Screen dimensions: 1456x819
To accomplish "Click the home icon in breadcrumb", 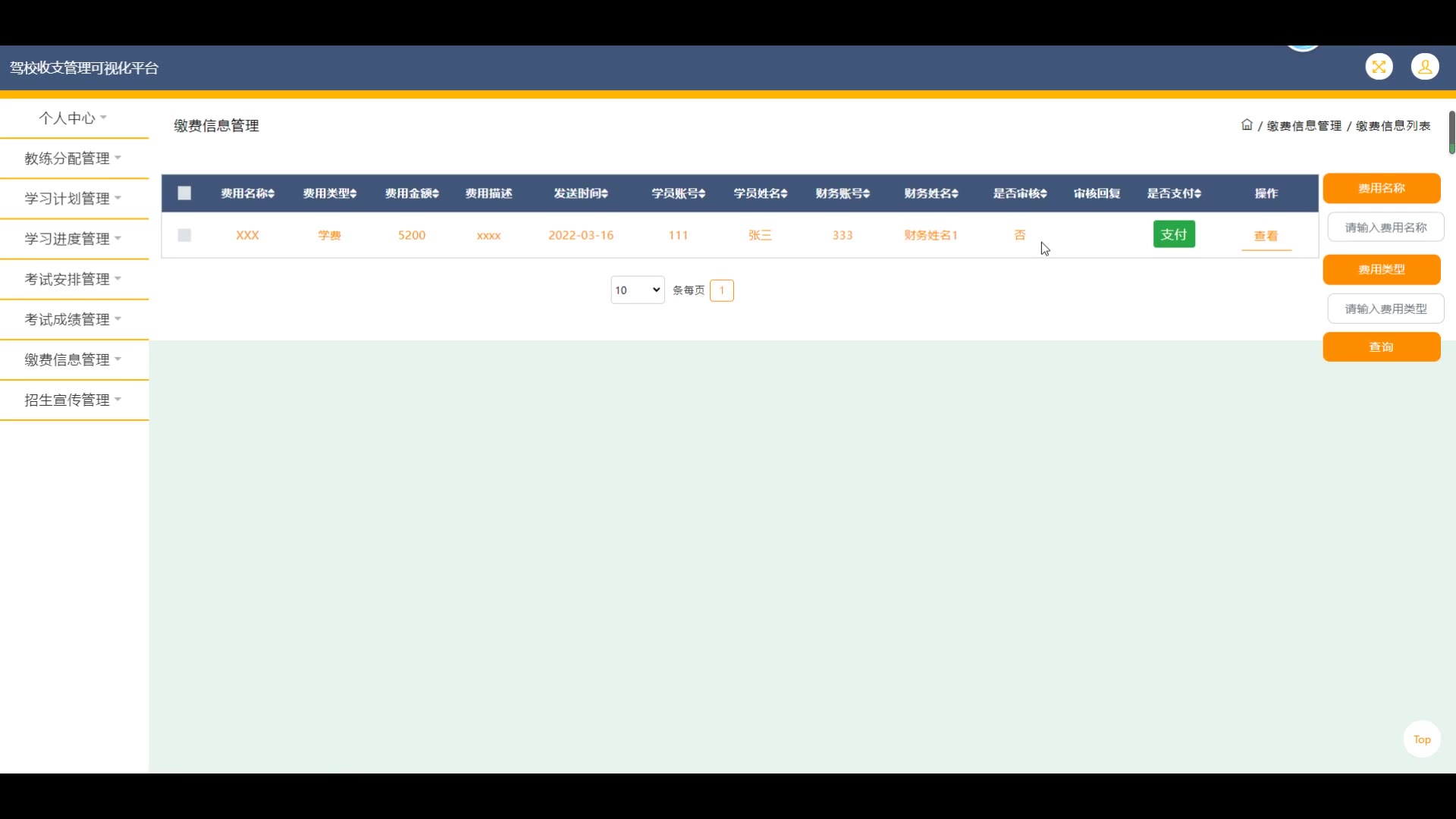I will pyautogui.click(x=1247, y=125).
